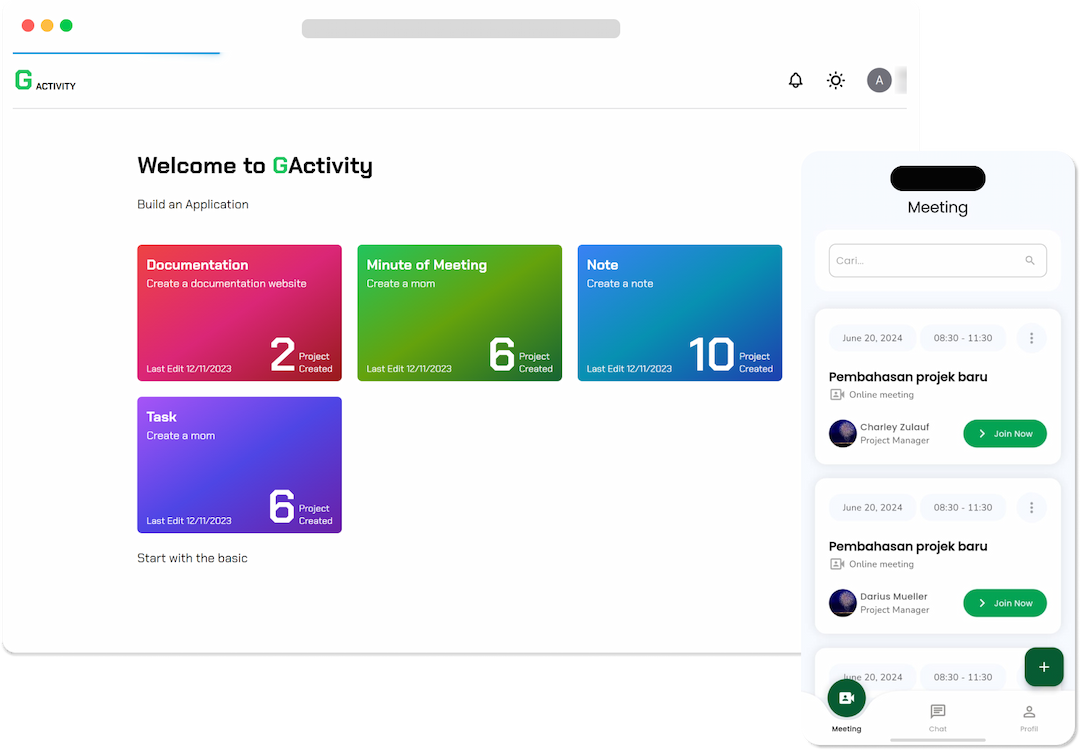Click the GActivity logo in header
This screenshot has height=750, width=1080.
pyautogui.click(x=45, y=81)
